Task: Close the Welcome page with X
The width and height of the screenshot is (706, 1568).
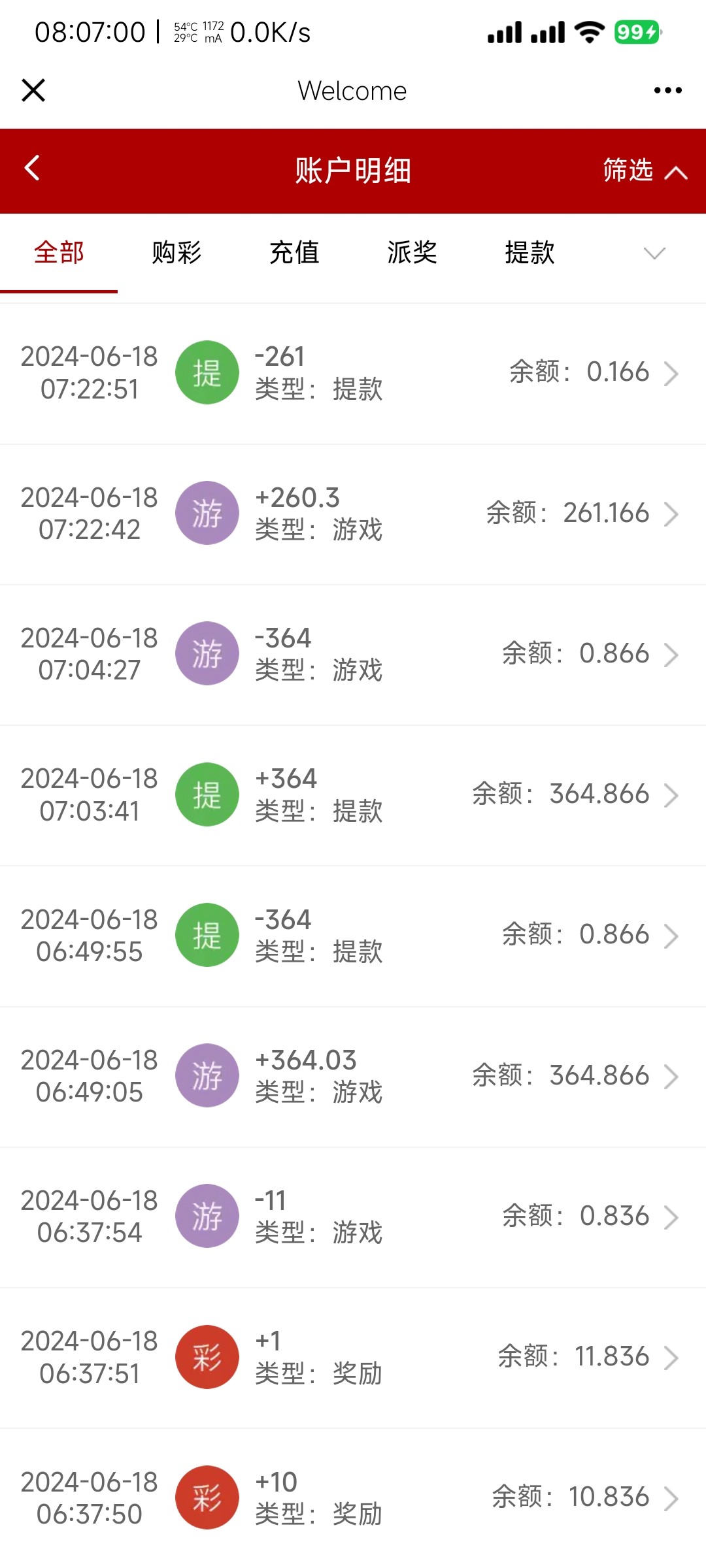Action: pos(33,90)
